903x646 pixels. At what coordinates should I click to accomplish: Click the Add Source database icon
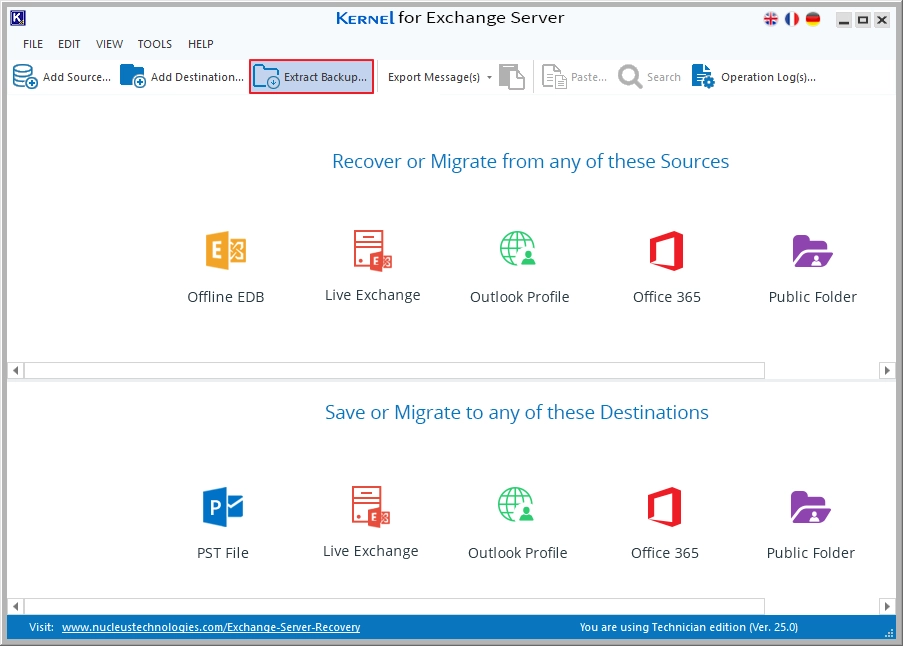(x=25, y=77)
